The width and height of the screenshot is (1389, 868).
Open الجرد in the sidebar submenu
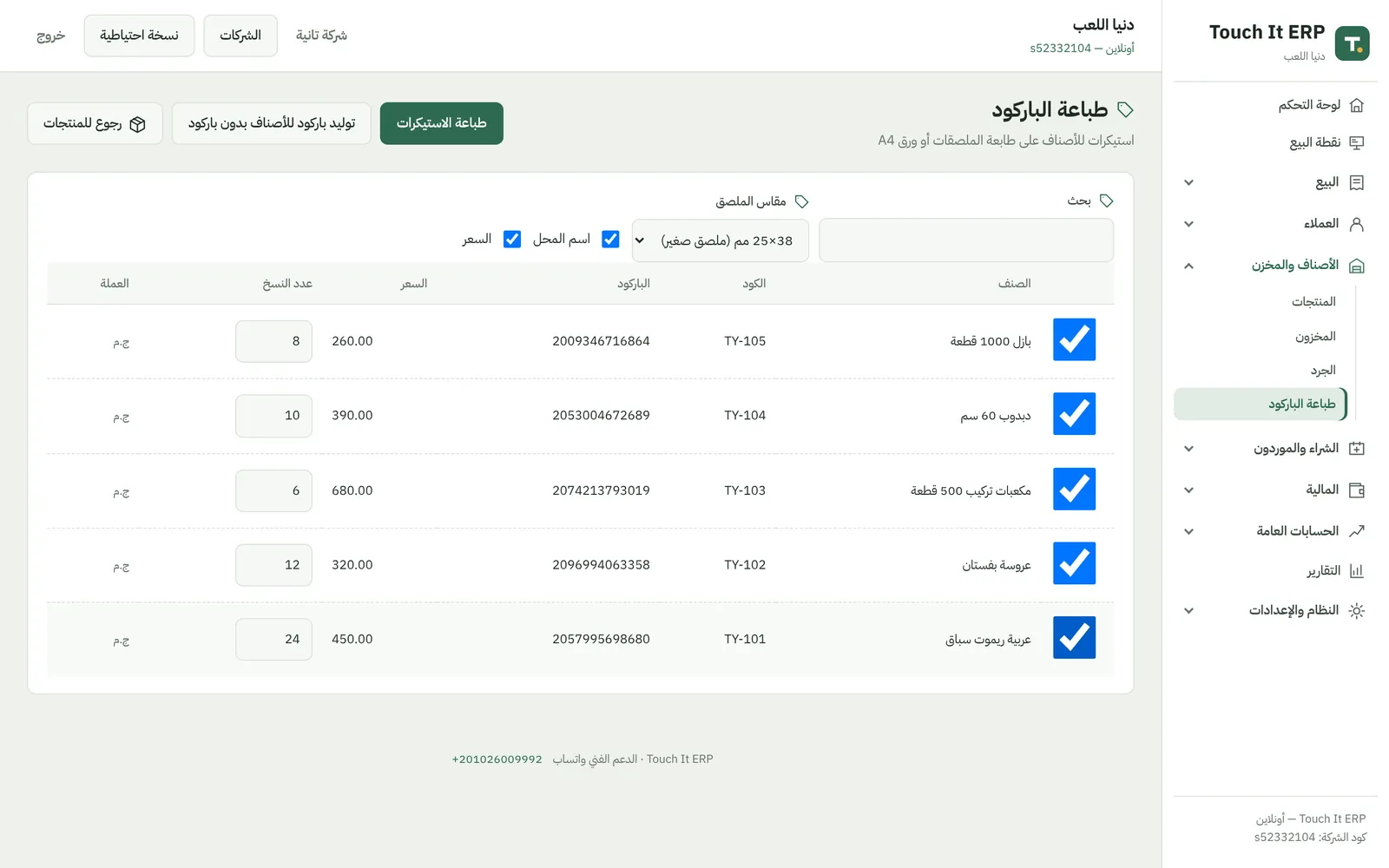pyautogui.click(x=1261, y=371)
